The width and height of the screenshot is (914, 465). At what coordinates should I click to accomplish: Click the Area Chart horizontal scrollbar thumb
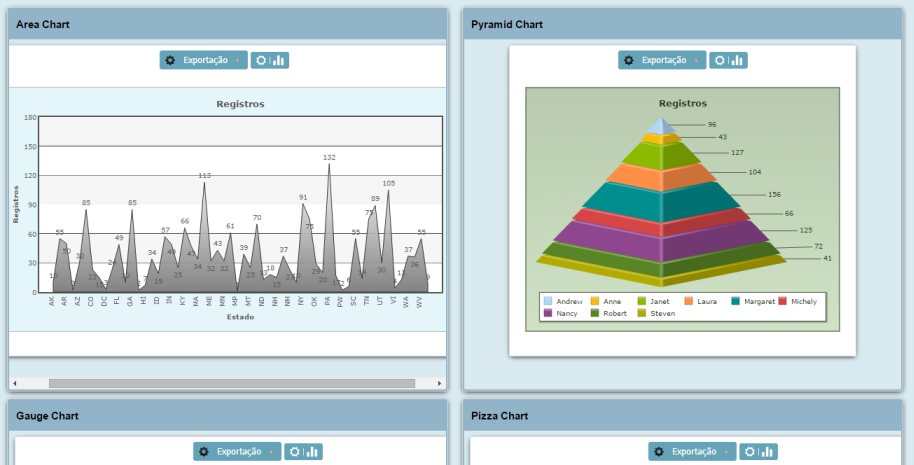pos(231,383)
